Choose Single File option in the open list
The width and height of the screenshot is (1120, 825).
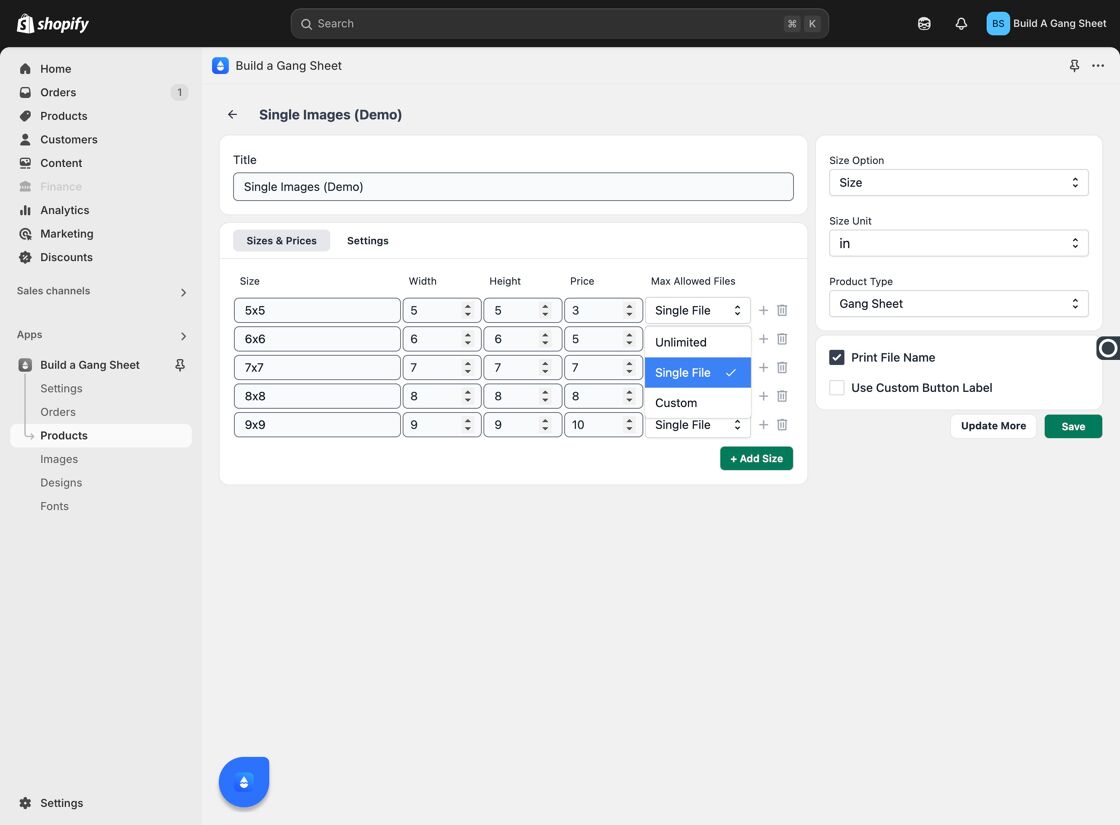click(x=698, y=373)
